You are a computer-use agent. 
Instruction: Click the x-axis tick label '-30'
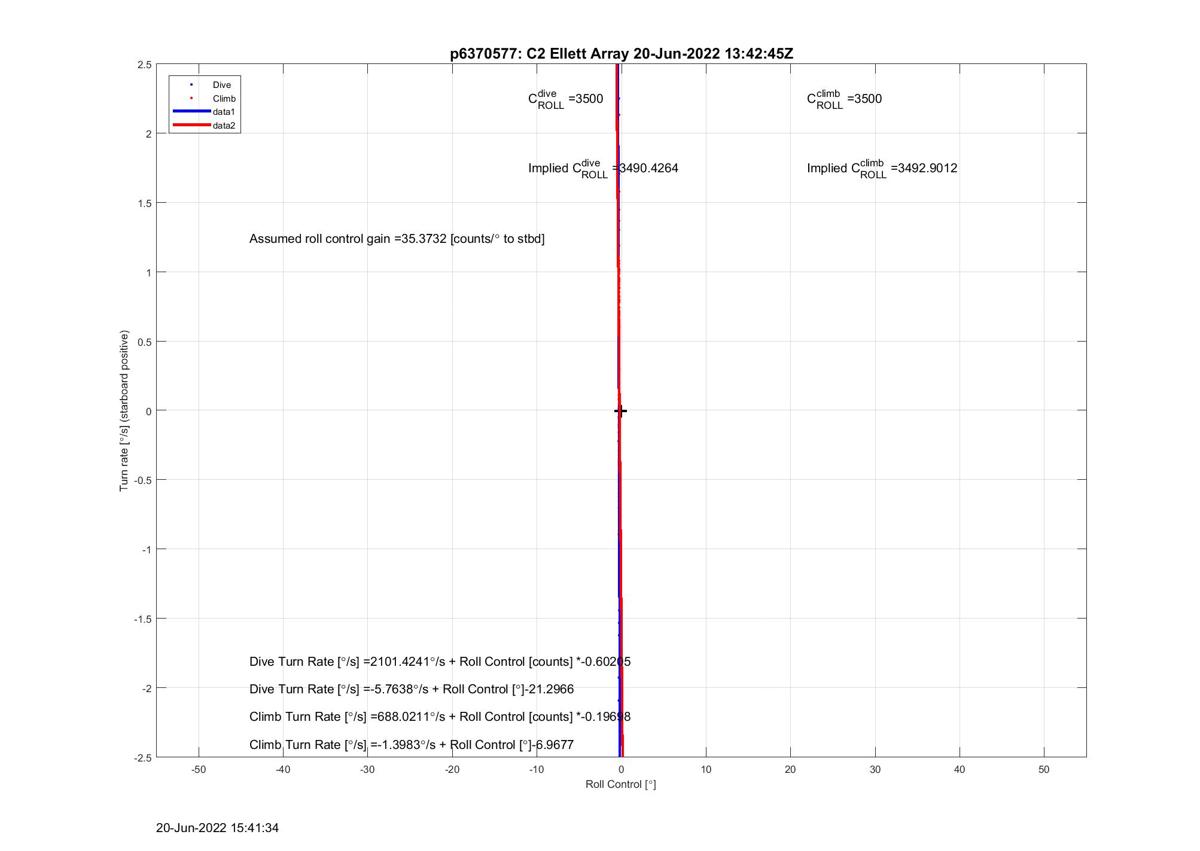[367, 770]
